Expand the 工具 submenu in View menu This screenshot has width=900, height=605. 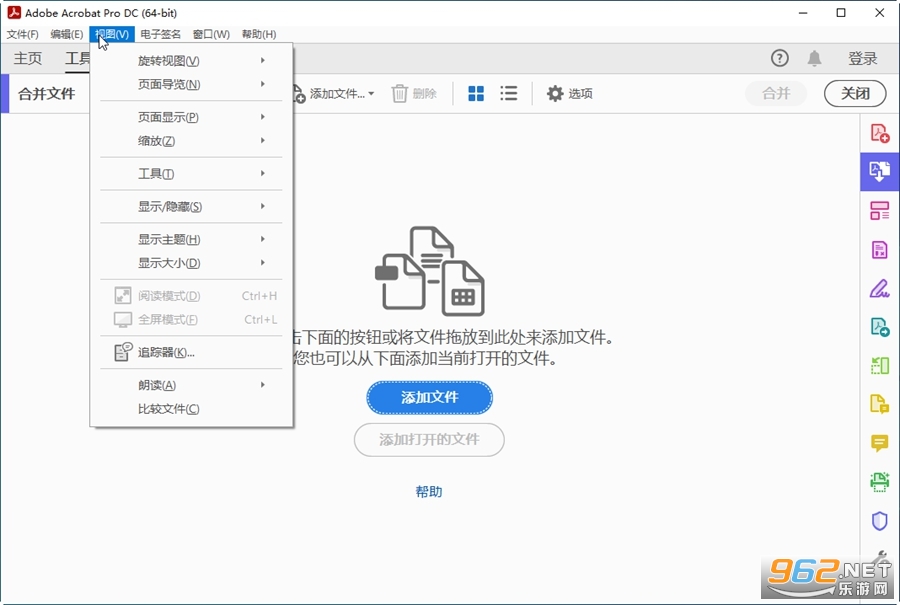point(191,173)
